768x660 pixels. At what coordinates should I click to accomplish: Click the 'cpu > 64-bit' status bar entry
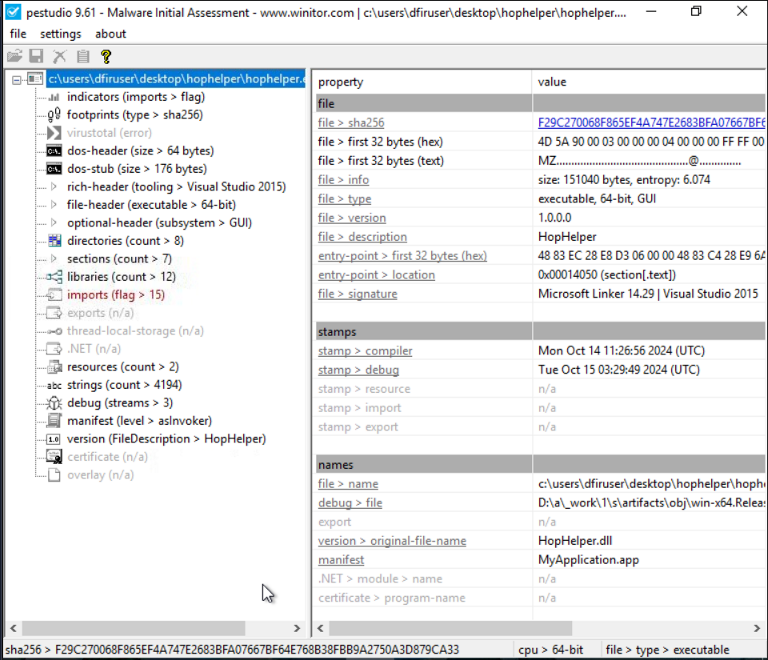(551, 650)
